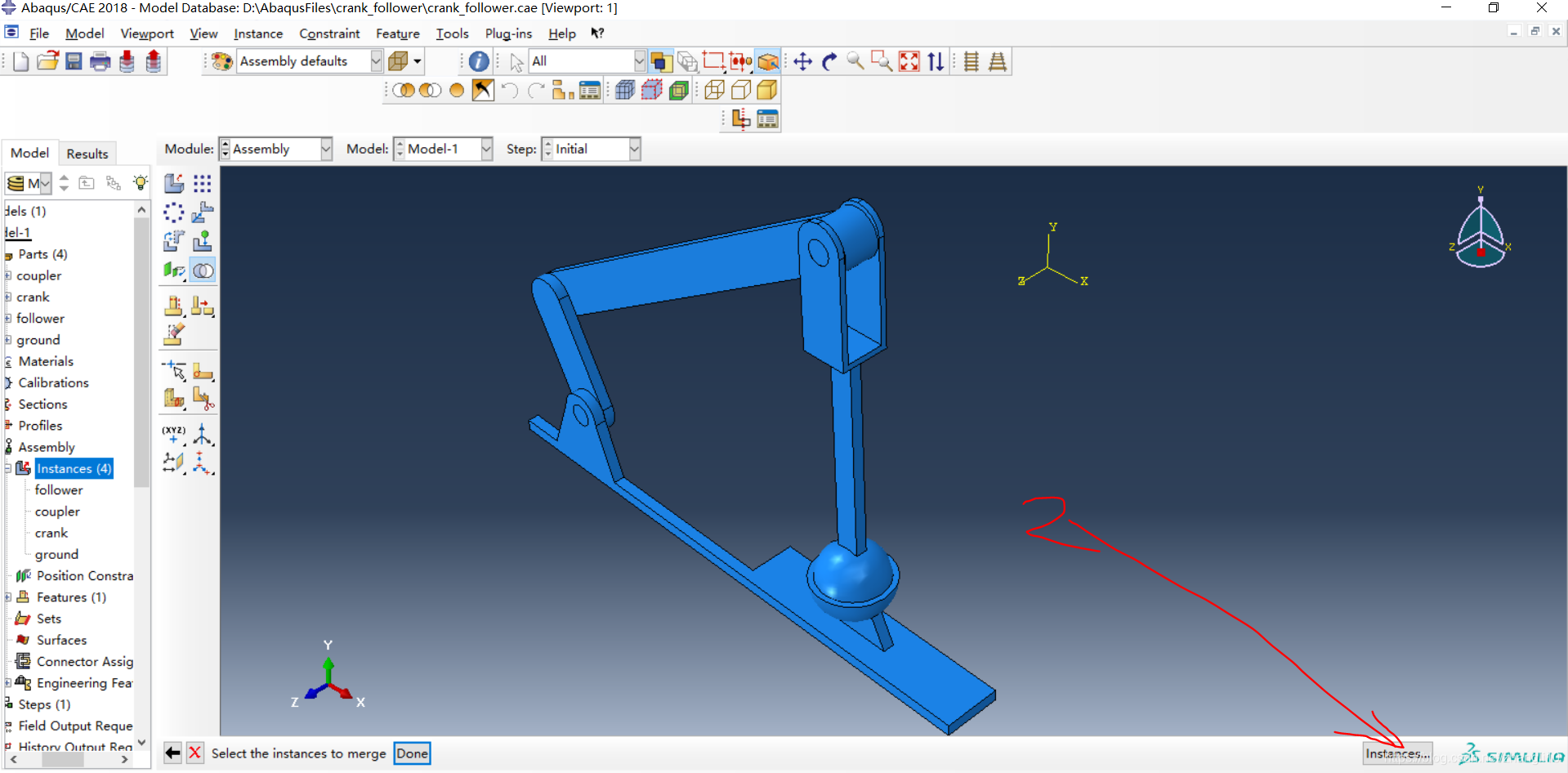
Task: Click the Instances... button
Action: [x=1396, y=753]
